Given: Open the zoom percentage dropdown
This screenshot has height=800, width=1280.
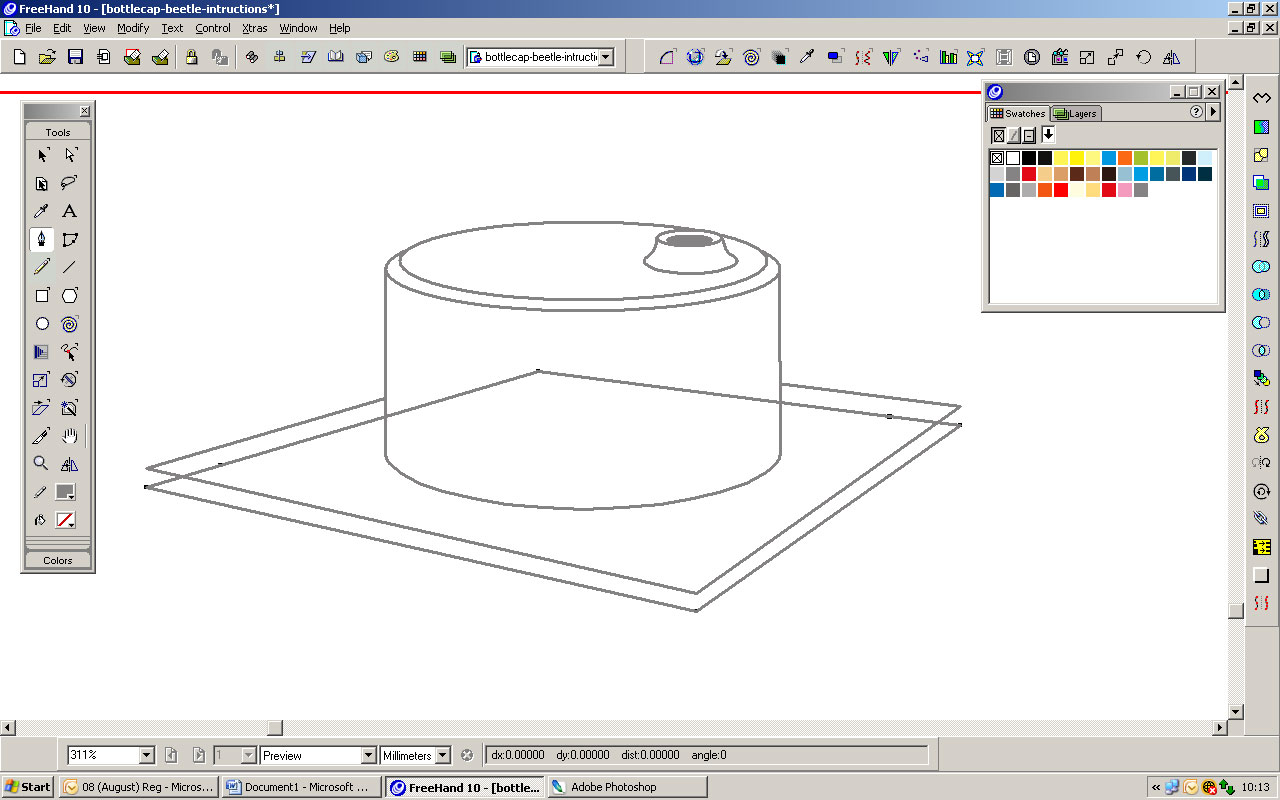Looking at the screenshot, I should pyautogui.click(x=146, y=755).
